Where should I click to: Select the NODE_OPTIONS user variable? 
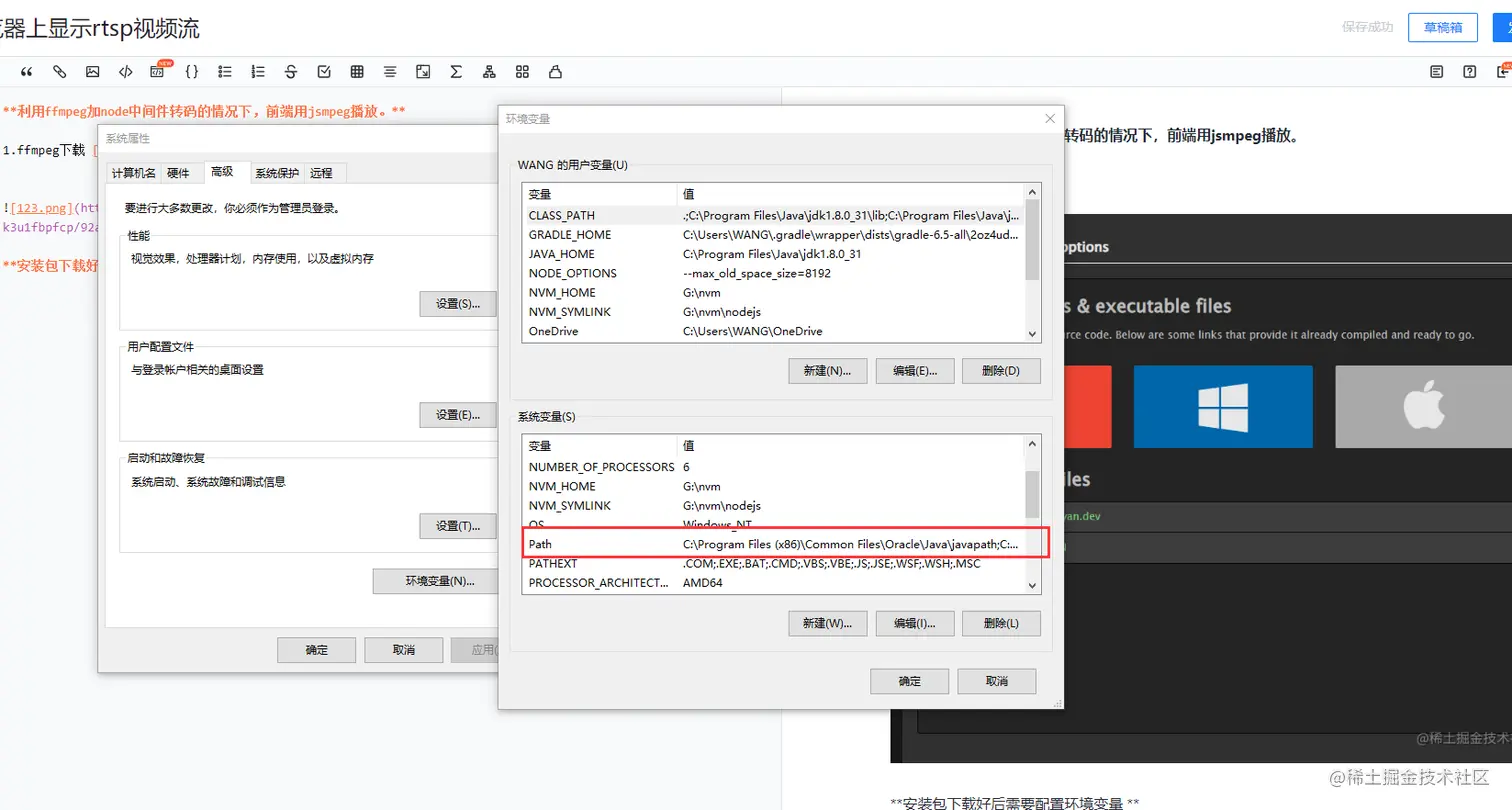[x=774, y=273]
